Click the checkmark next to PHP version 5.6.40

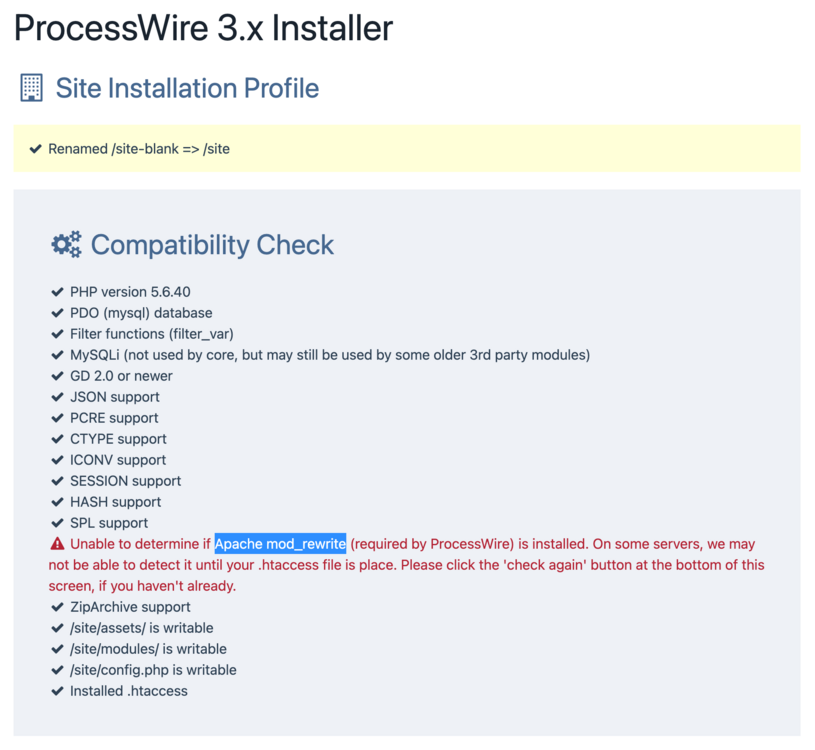pos(57,292)
